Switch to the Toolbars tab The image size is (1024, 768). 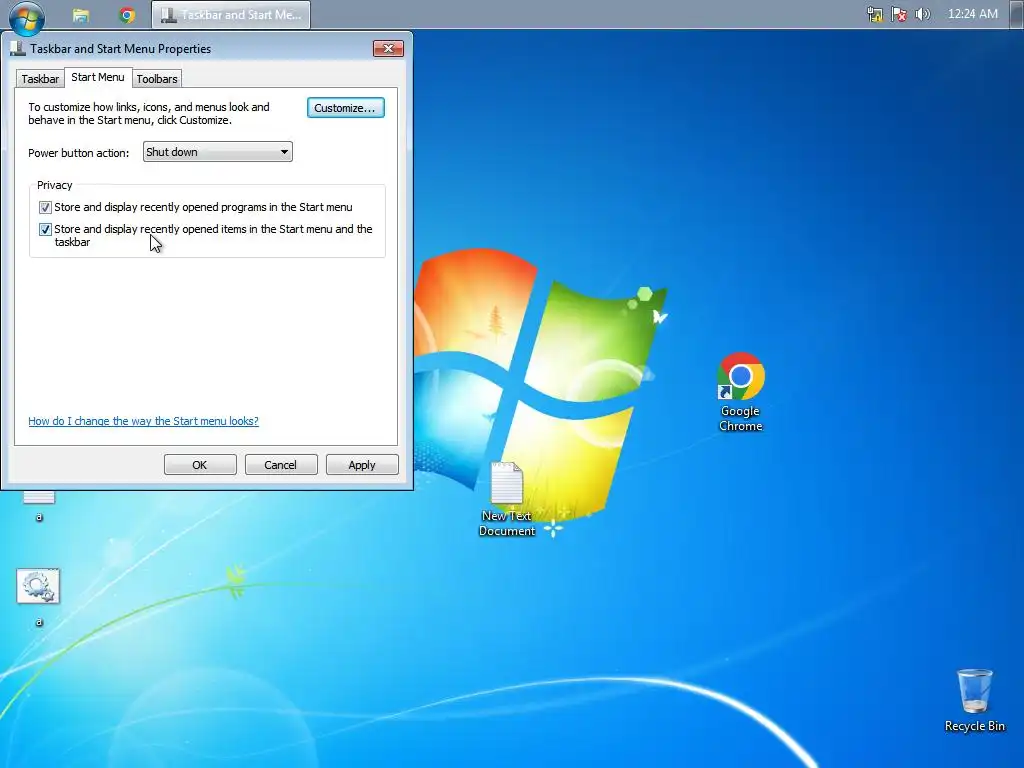pos(157,79)
